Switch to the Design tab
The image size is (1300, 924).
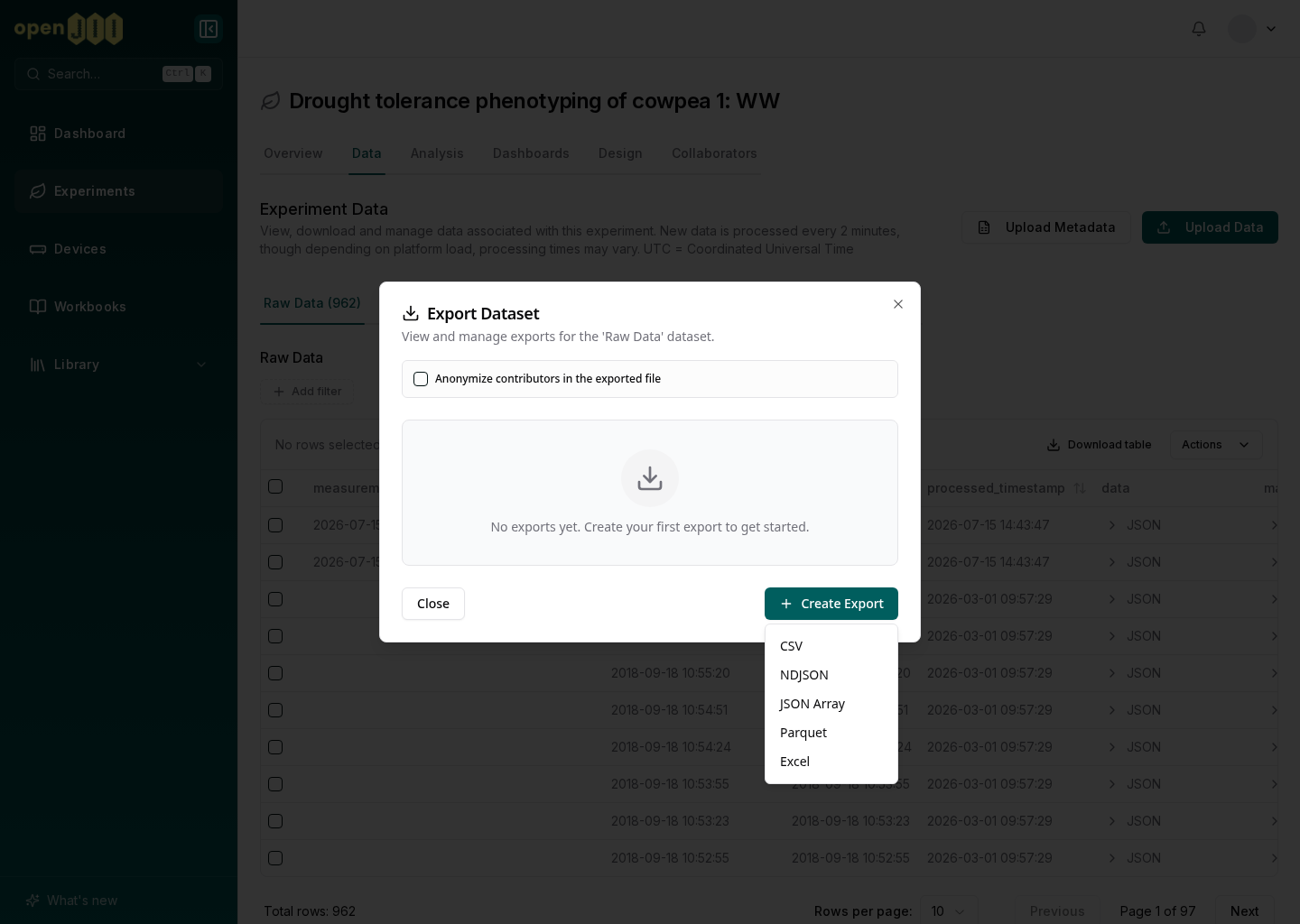[620, 153]
